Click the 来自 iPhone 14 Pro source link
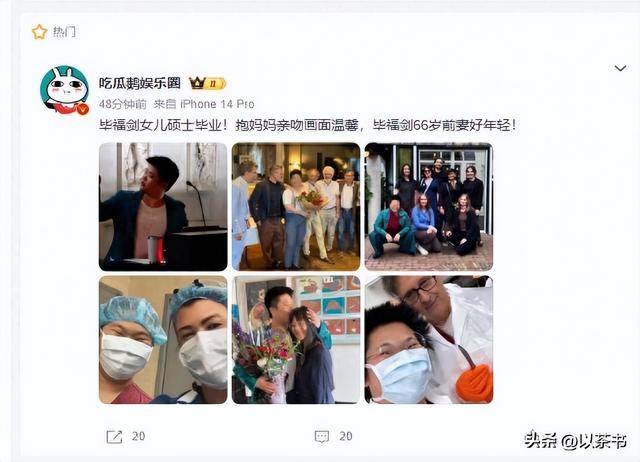 point(204,104)
